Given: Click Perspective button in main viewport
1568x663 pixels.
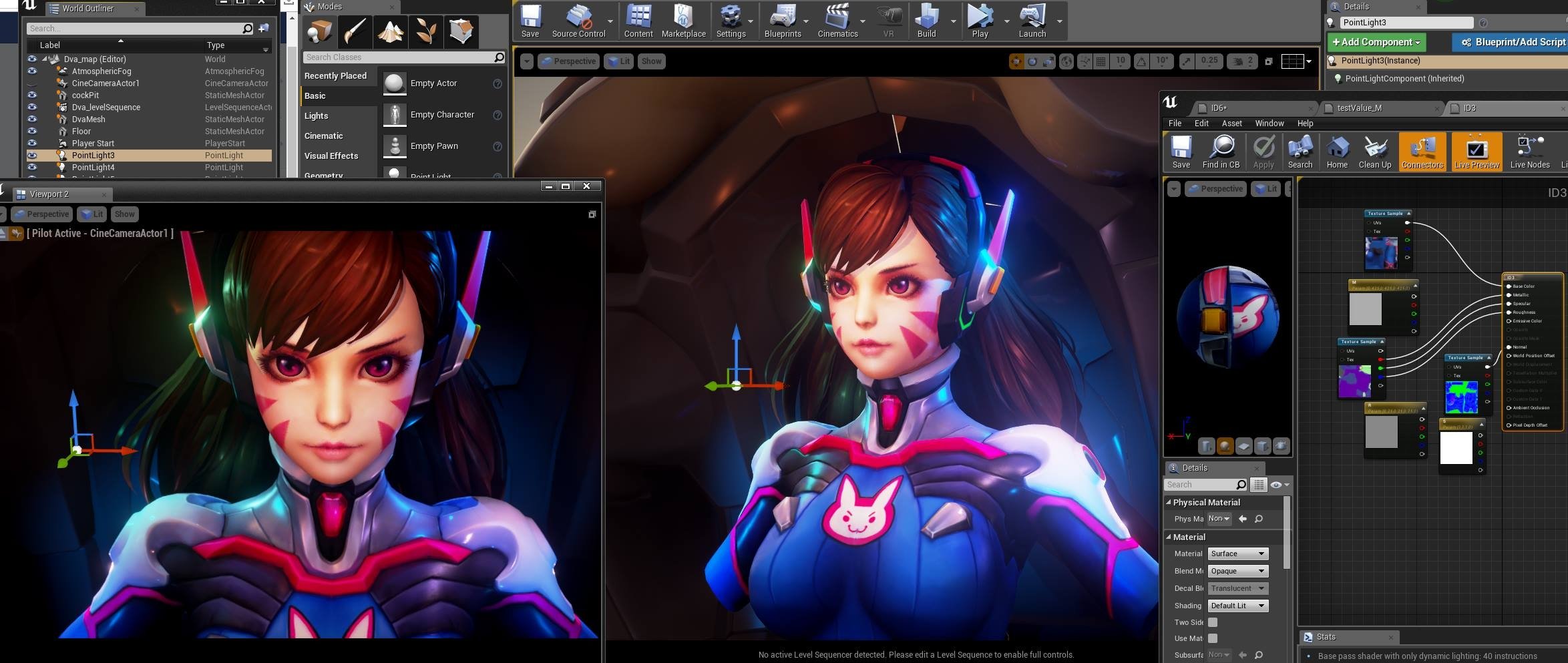Looking at the screenshot, I should pos(568,61).
